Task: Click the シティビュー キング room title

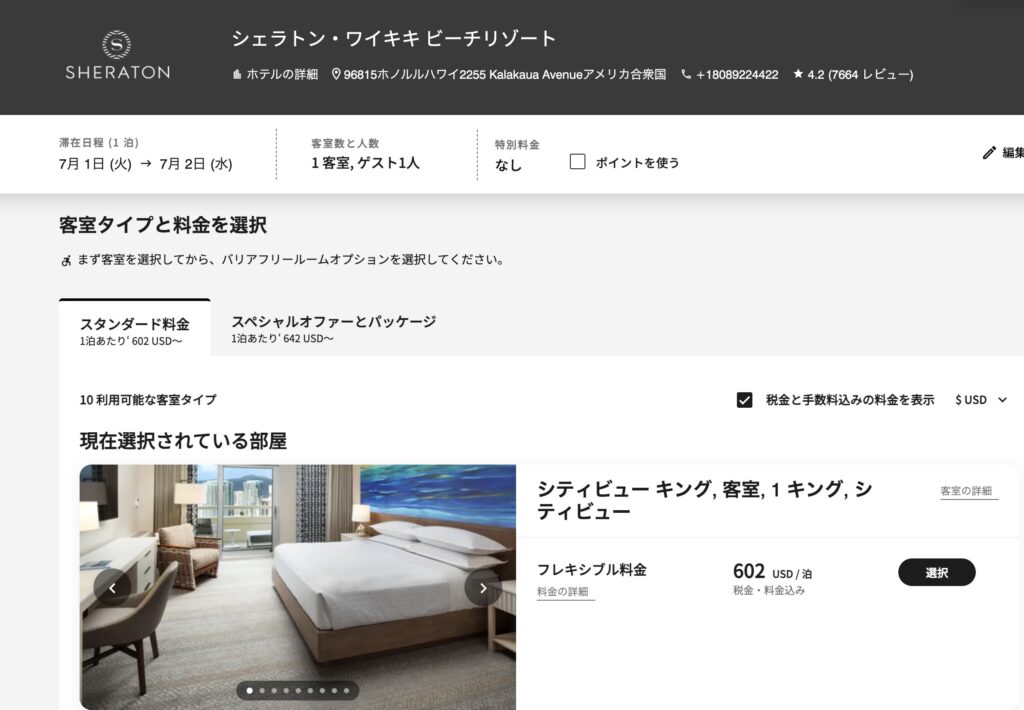Action: 705,500
